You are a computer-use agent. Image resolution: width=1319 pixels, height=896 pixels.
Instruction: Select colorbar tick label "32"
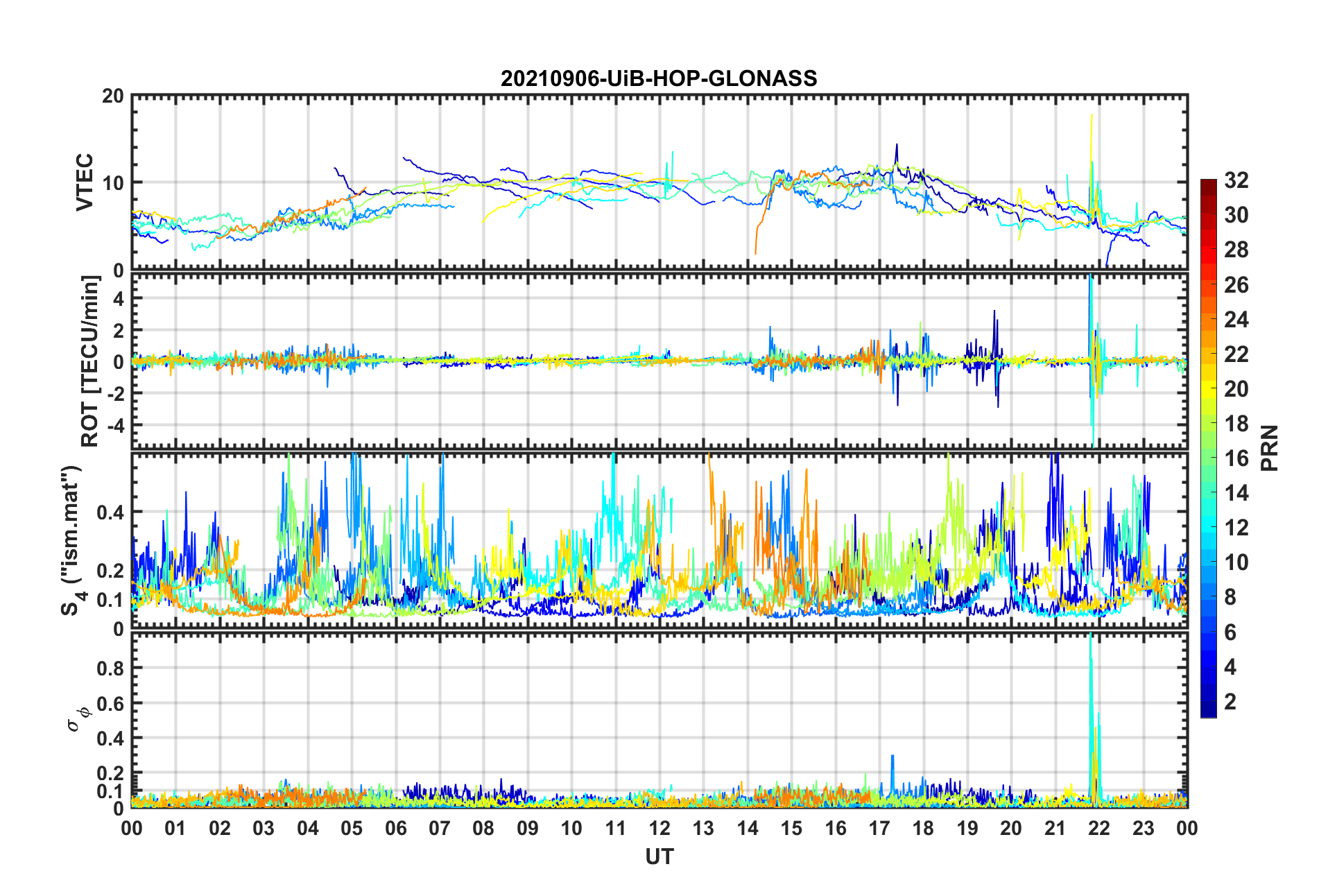click(x=1236, y=180)
